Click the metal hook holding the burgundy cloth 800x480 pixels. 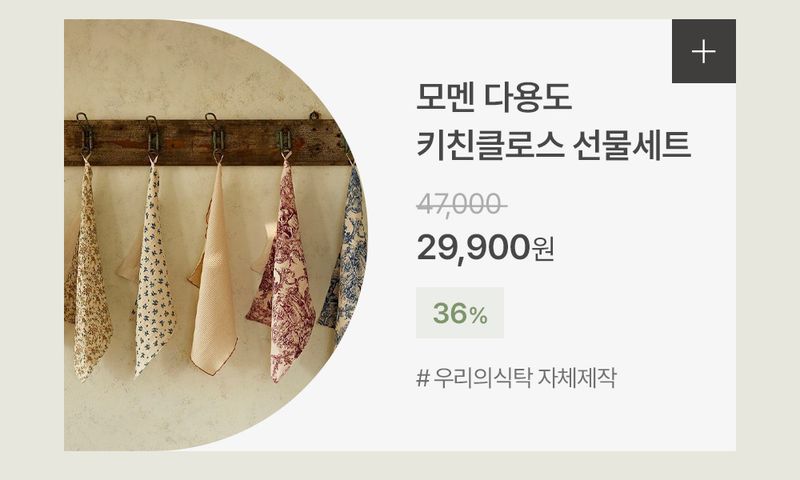(x=284, y=143)
